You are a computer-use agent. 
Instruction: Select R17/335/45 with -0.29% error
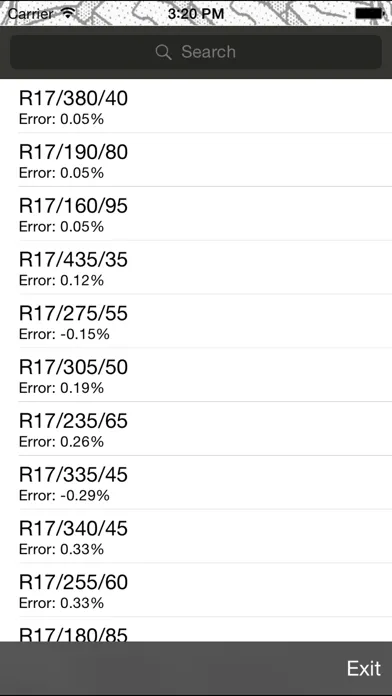pyautogui.click(x=196, y=482)
